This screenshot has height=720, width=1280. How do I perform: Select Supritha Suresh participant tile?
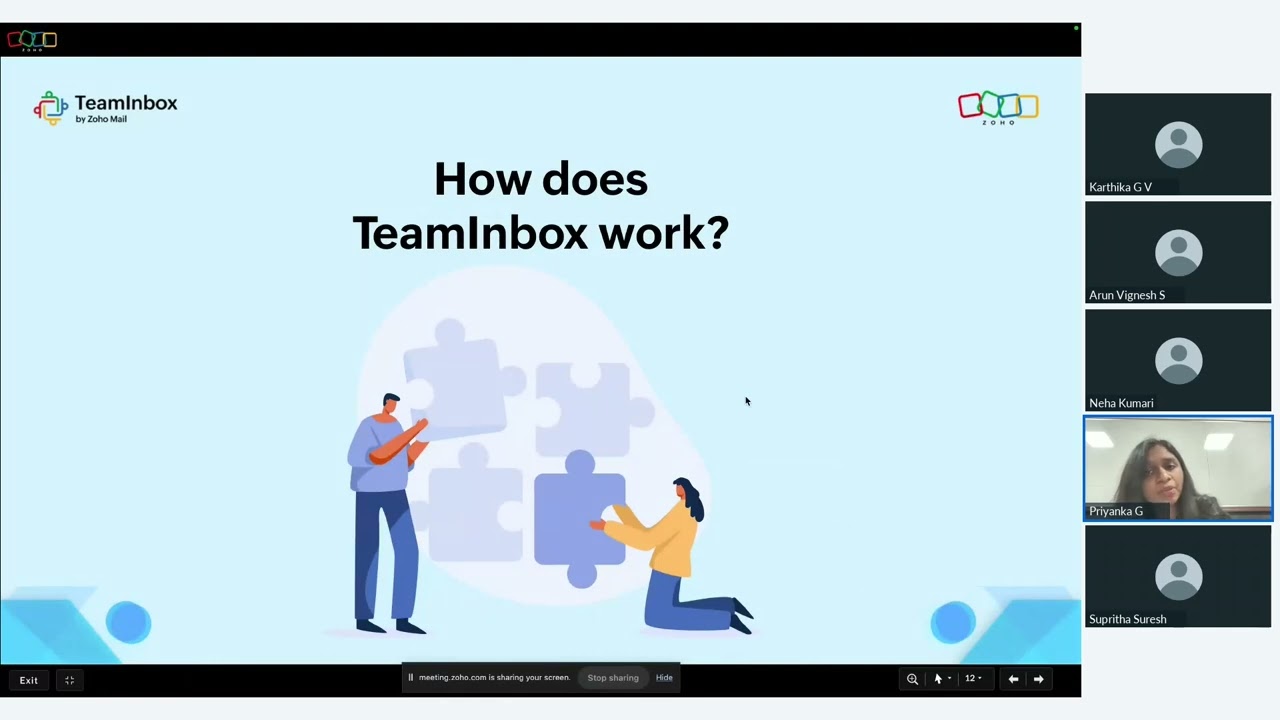click(1178, 576)
